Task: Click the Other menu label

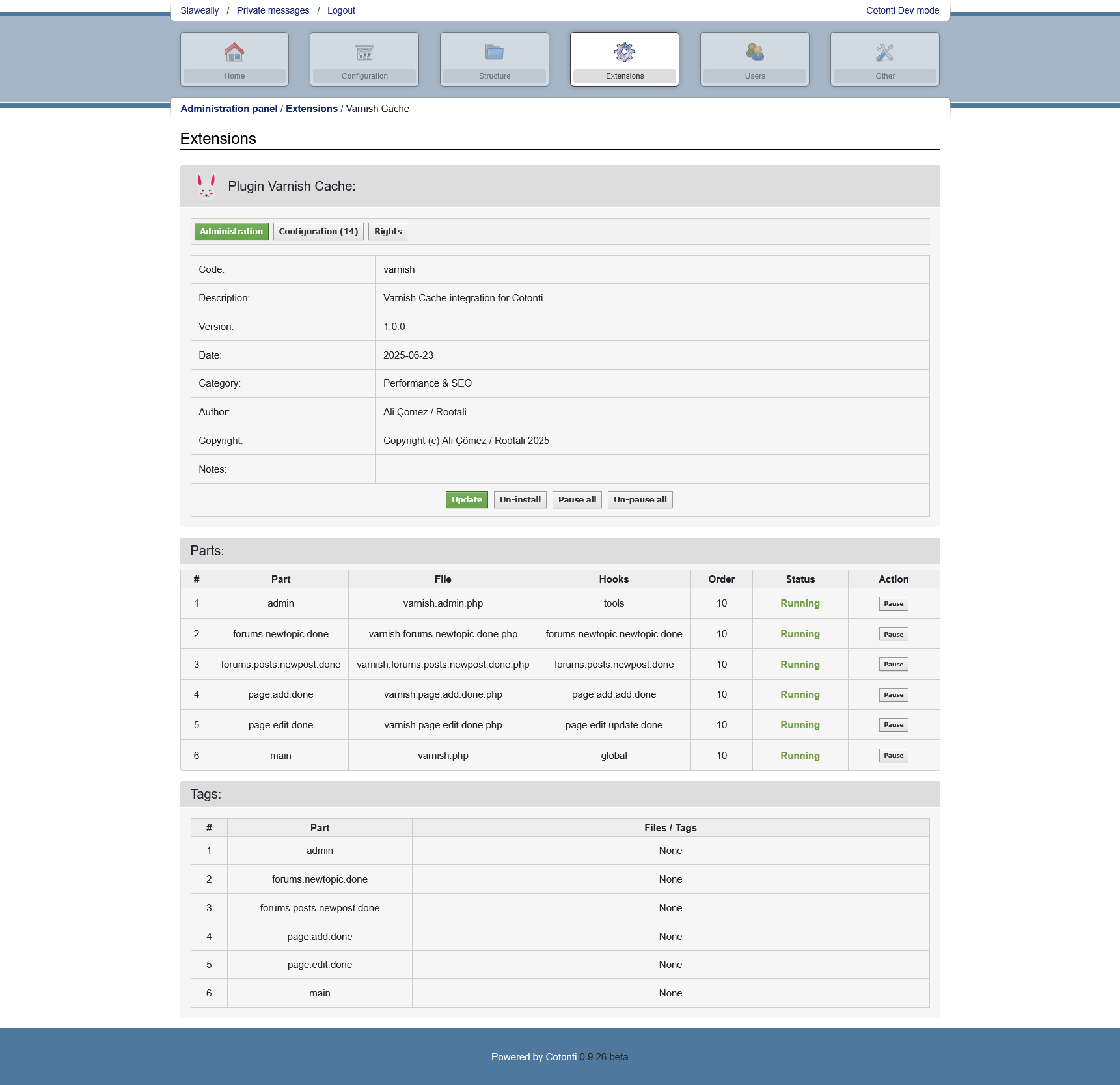Action: 885,76
